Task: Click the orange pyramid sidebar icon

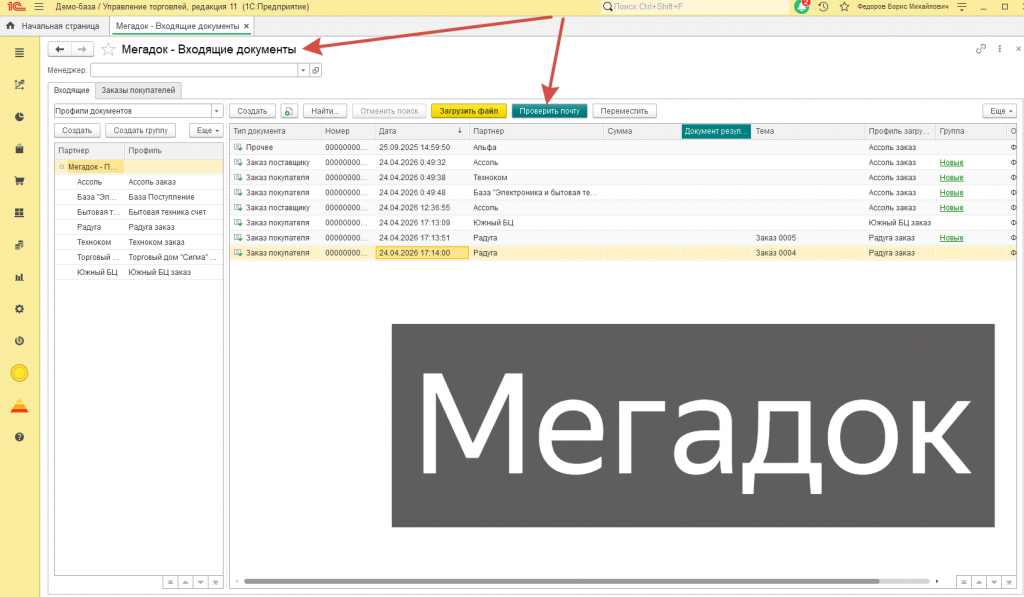Action: 20,406
